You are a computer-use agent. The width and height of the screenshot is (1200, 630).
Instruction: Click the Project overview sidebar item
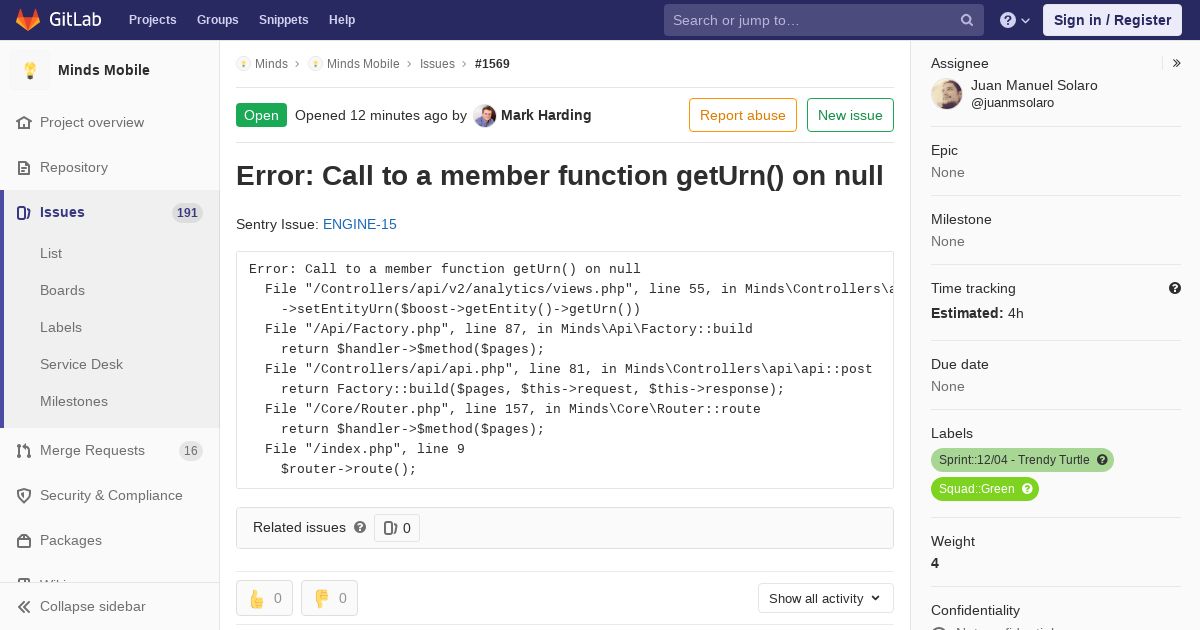110,122
